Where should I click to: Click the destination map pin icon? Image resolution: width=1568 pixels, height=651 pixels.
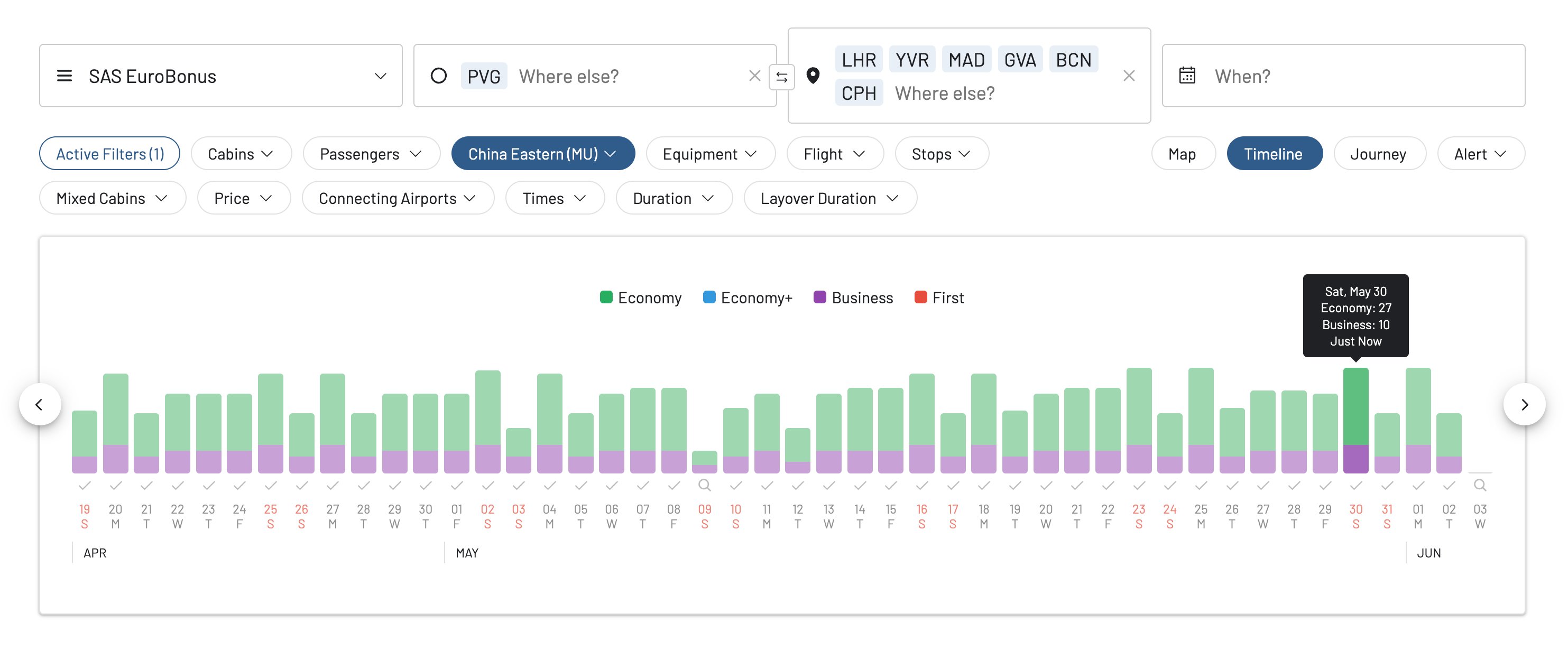pyautogui.click(x=812, y=76)
